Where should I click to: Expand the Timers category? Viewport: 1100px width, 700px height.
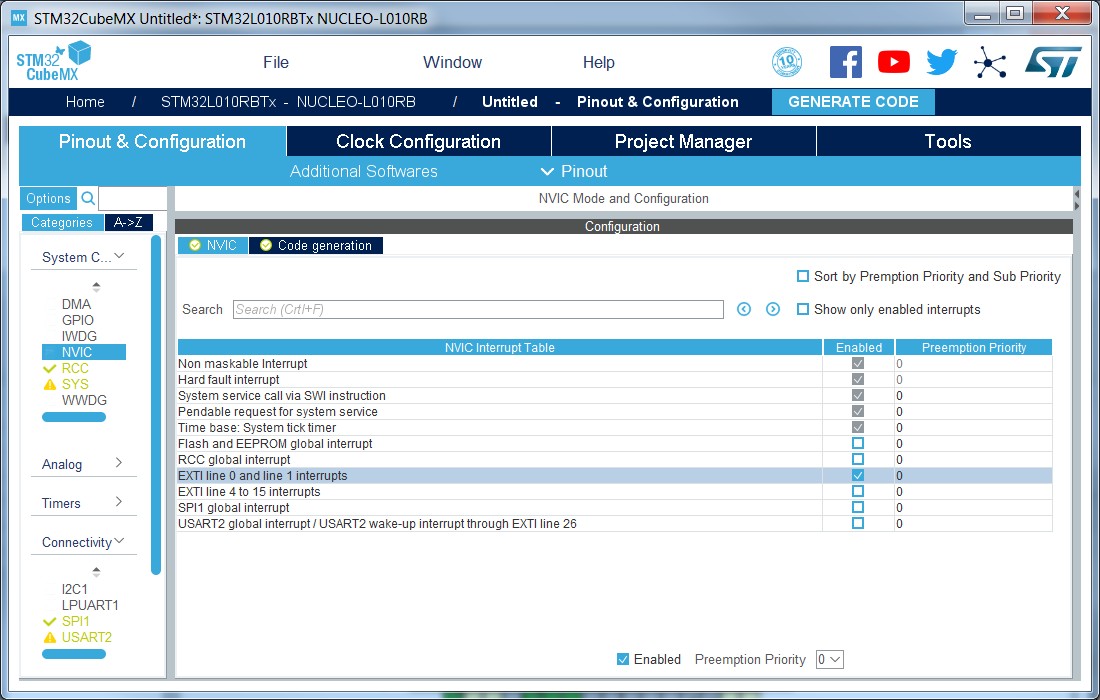click(119, 502)
